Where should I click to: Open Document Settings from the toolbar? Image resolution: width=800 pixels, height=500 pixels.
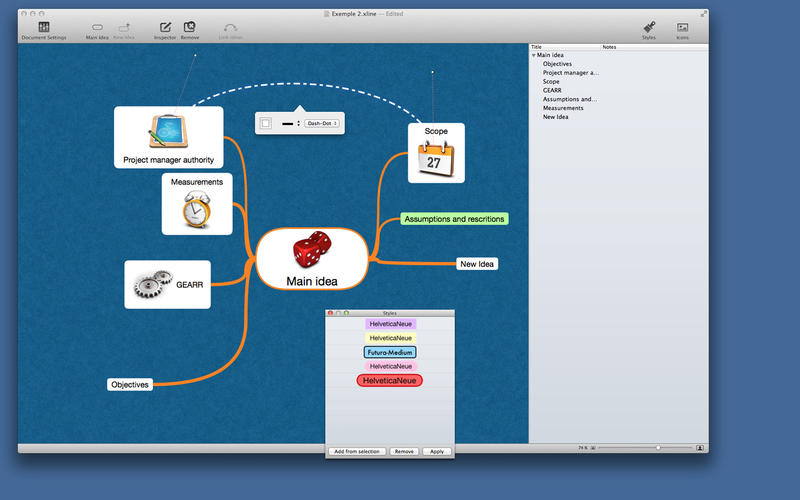[x=43, y=27]
